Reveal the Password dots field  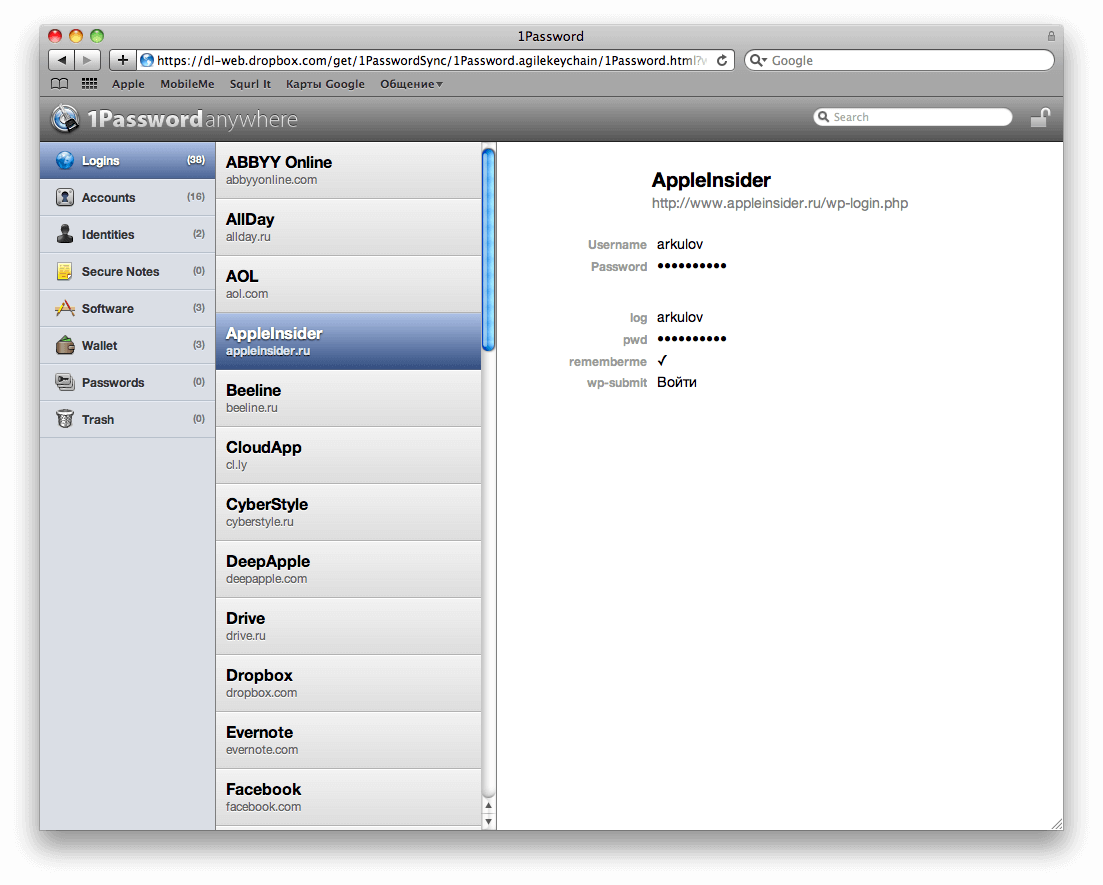[691, 266]
